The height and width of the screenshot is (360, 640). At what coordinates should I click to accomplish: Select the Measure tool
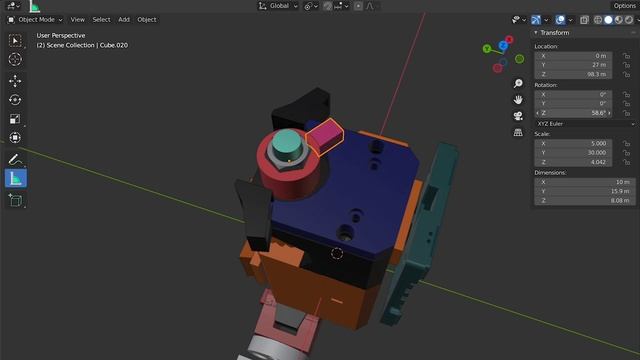(x=16, y=179)
